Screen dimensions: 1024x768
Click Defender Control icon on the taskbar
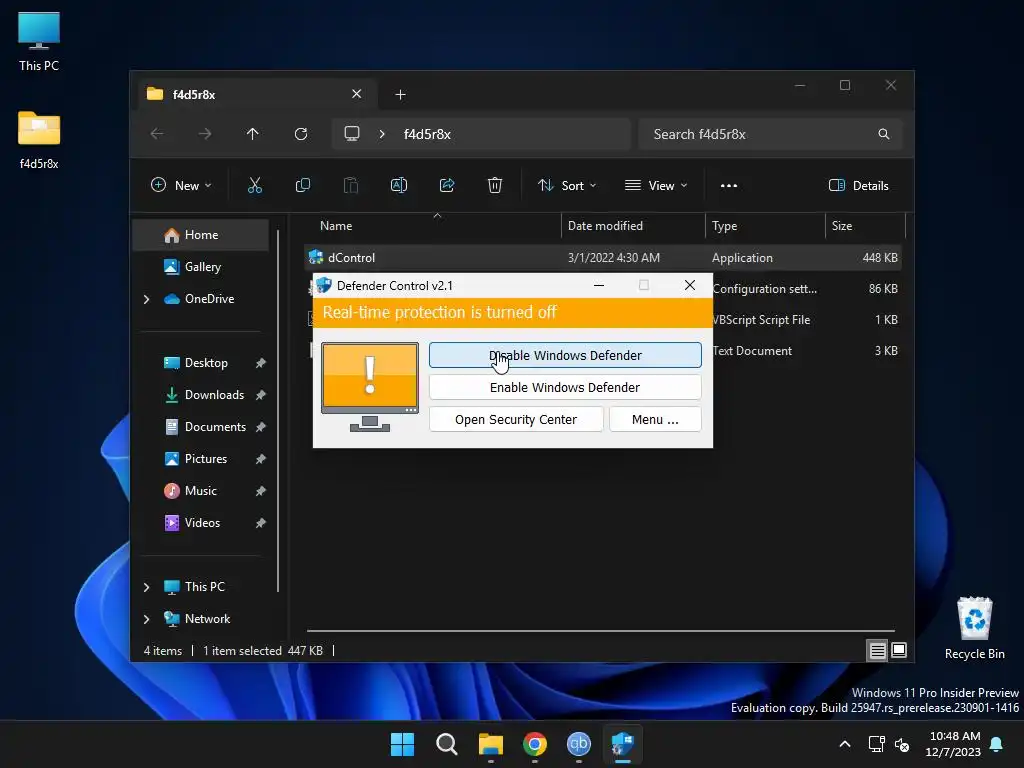click(622, 744)
